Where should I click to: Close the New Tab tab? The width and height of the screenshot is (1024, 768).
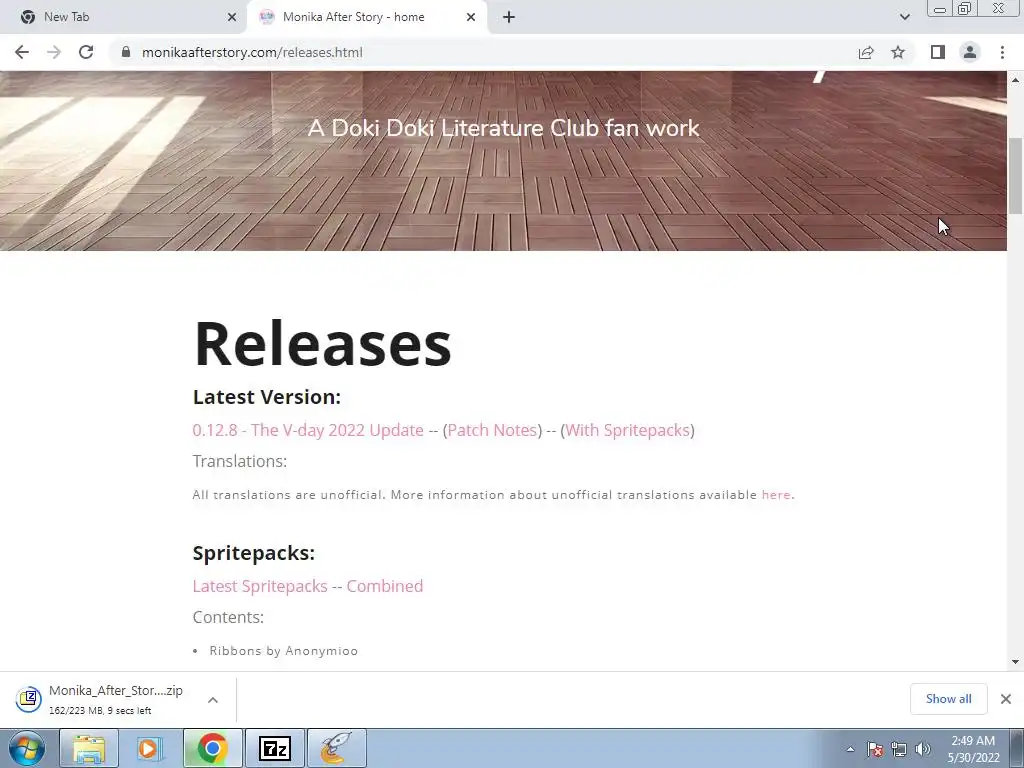coord(232,17)
